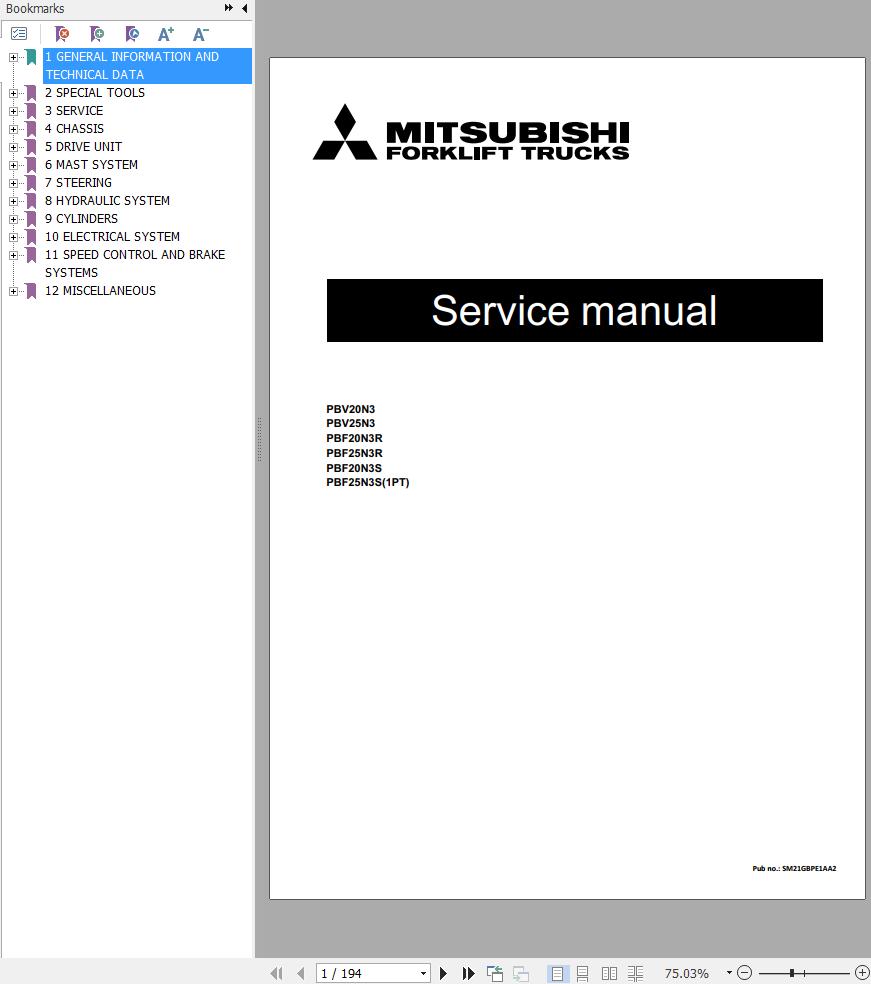
Task: Click the delete bookmark icon
Action: pyautogui.click(x=61, y=34)
